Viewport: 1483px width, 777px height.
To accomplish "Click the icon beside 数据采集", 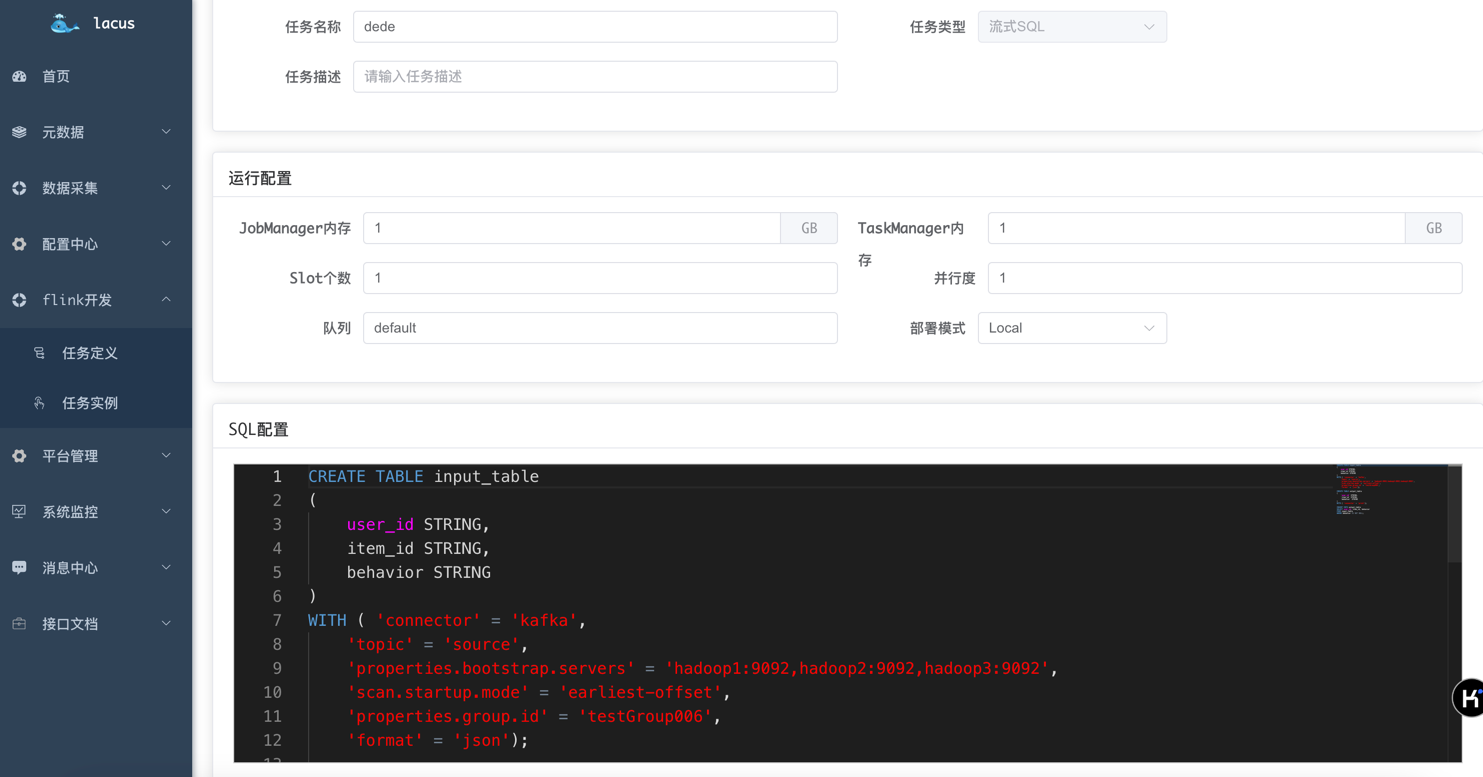I will (20, 188).
